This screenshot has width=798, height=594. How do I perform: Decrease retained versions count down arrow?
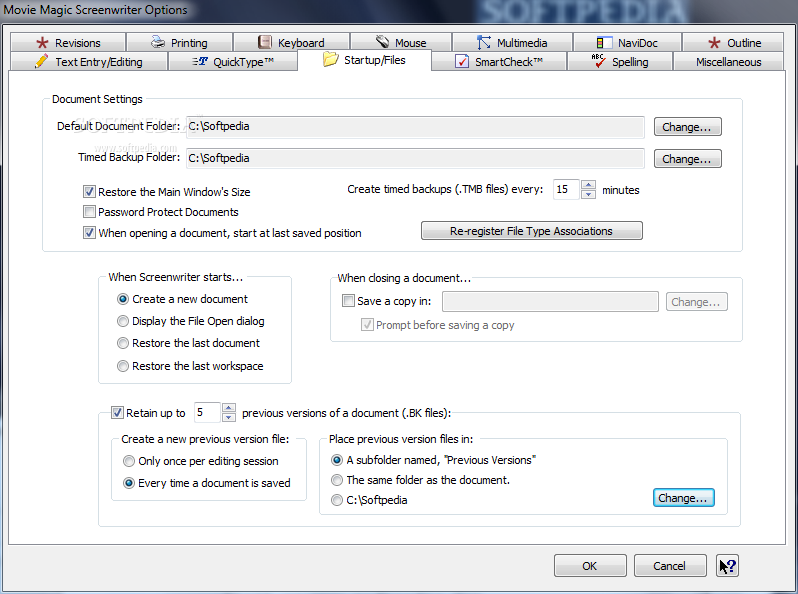pyautogui.click(x=229, y=417)
